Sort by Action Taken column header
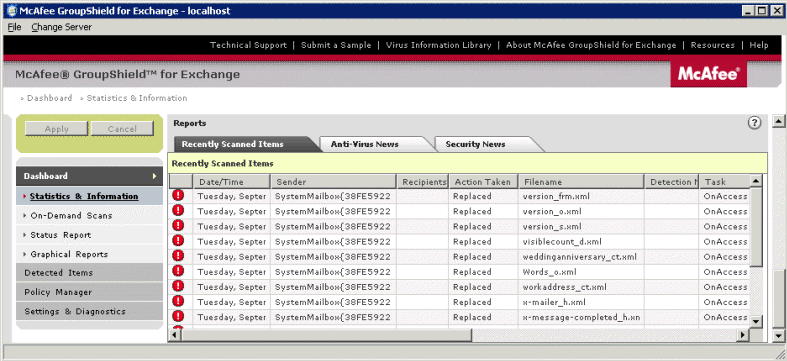Viewport: 787px width, 361px height. point(482,182)
